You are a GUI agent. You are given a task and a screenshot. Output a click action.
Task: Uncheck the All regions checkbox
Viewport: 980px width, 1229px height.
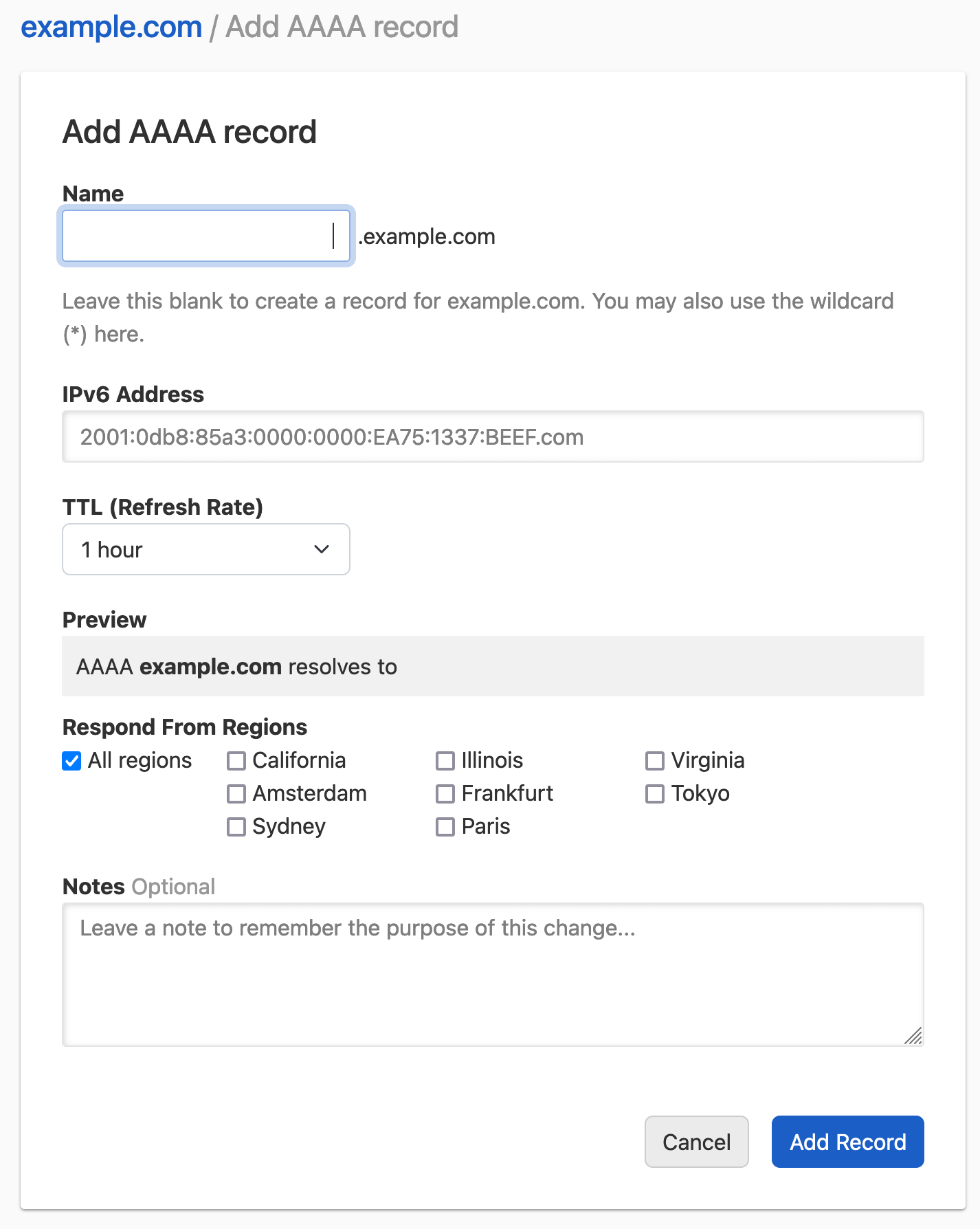(71, 760)
